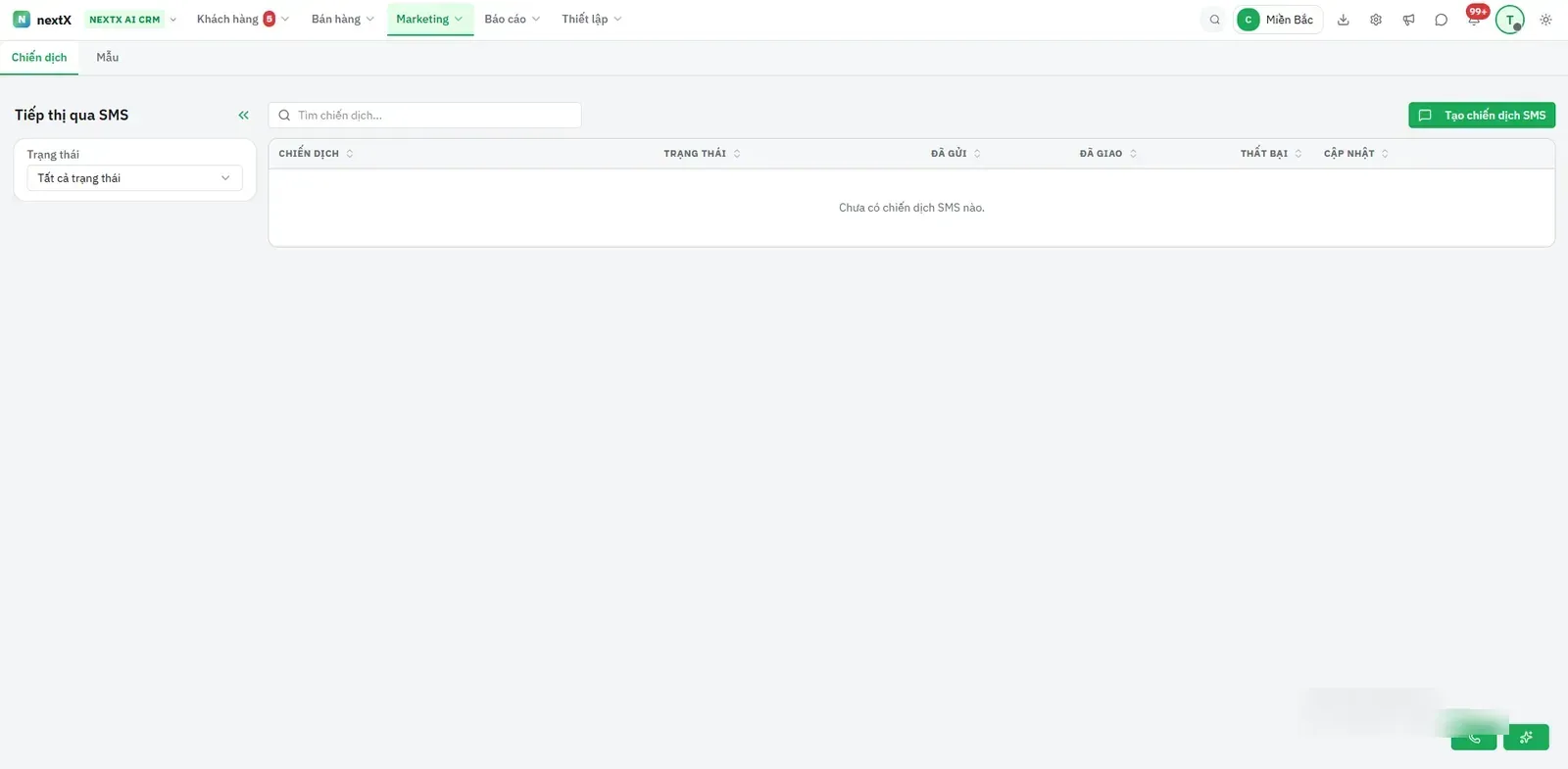Open the Marketing menu
Image resolution: width=1568 pixels, height=769 pixels.
coord(429,20)
